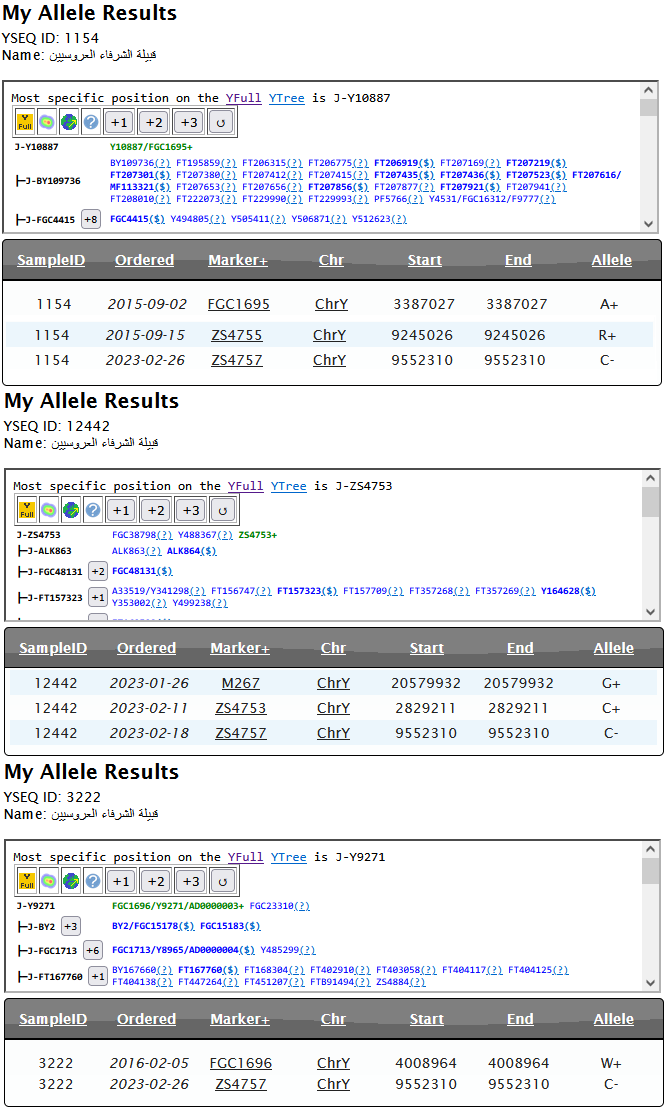Sort the 3222 table by End header
Viewport: 667px width, 1112px height.
coord(520,1019)
